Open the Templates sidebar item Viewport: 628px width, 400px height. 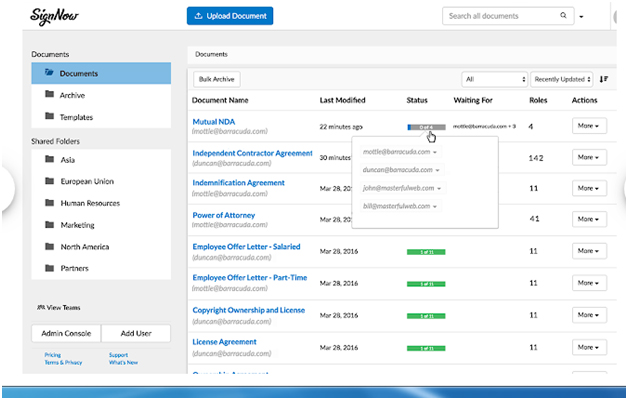pos(101,117)
